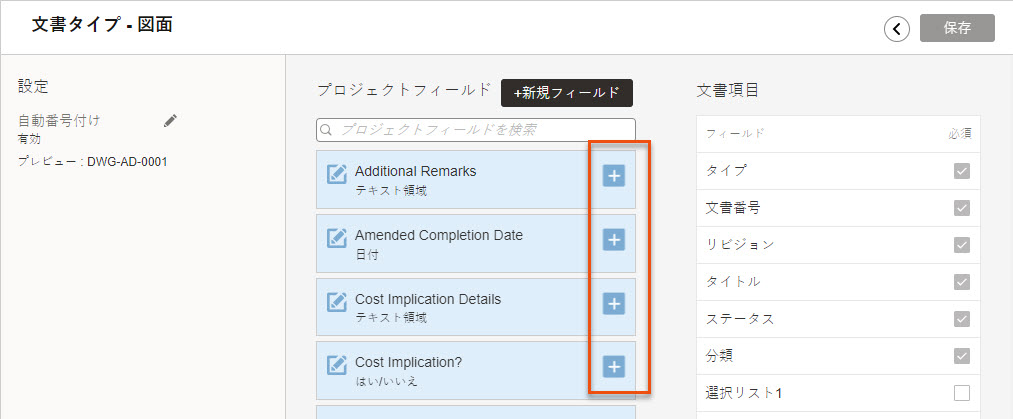Focus the プロジェクトフィールドを検索 search box
This screenshot has height=419, width=1013.
click(x=476, y=130)
